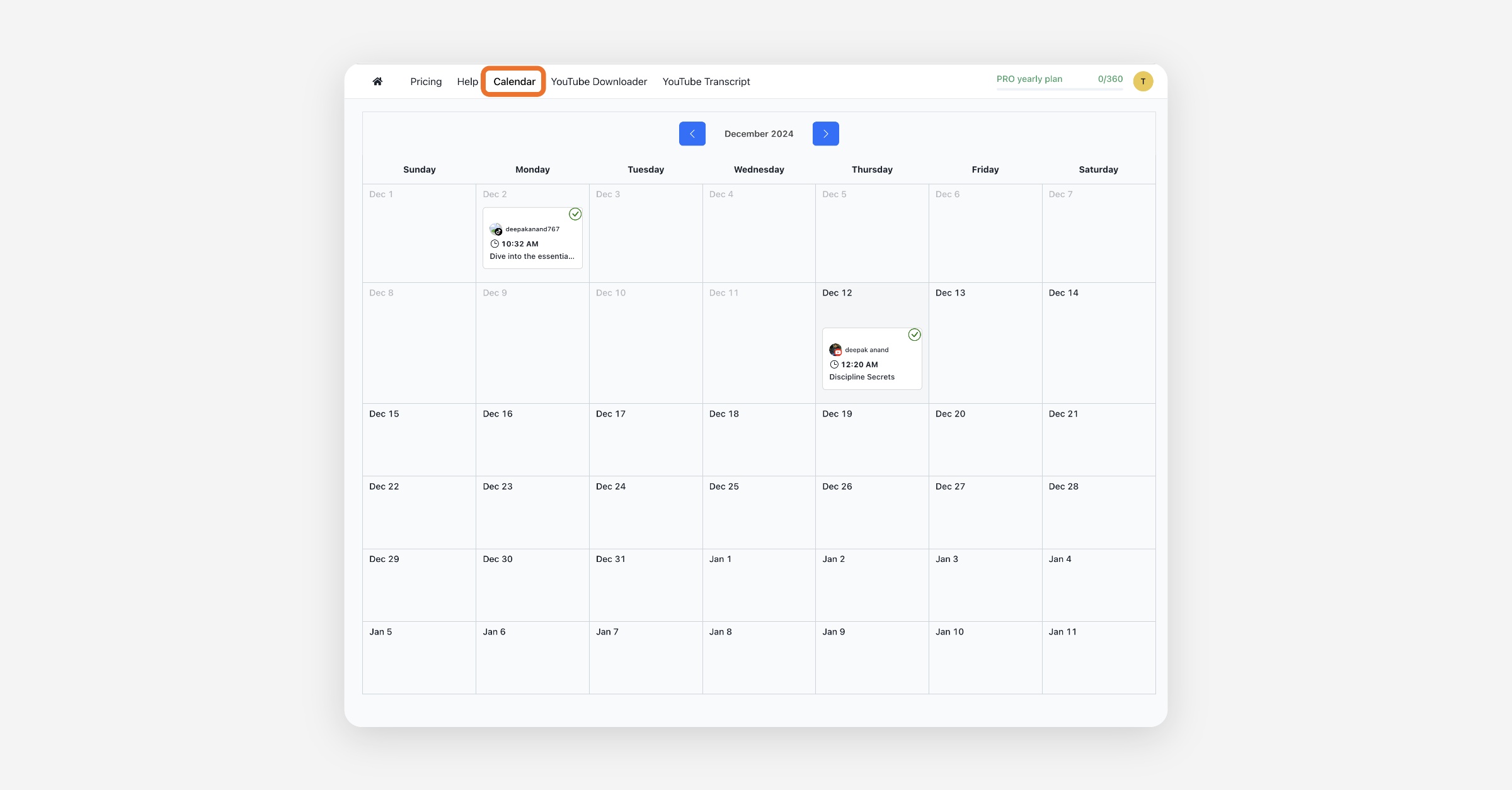Select the Calendar tab
This screenshot has width=1512, height=790.
point(514,81)
